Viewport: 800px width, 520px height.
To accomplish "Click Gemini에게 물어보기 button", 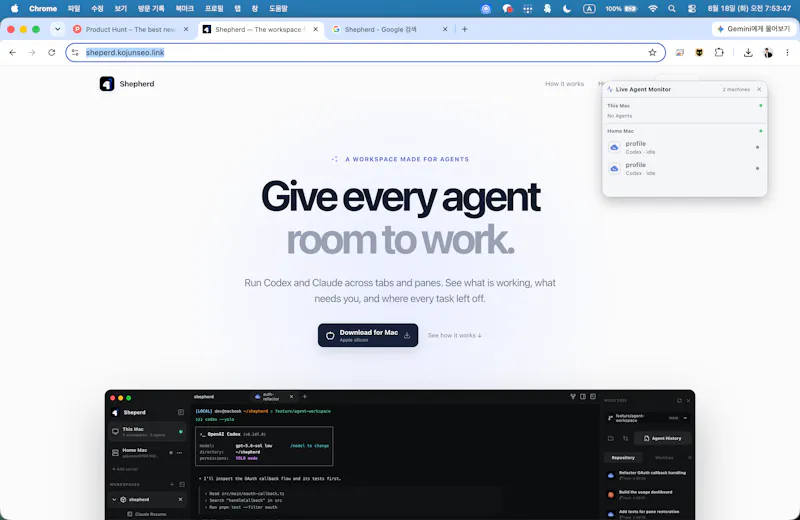I will (754, 29).
